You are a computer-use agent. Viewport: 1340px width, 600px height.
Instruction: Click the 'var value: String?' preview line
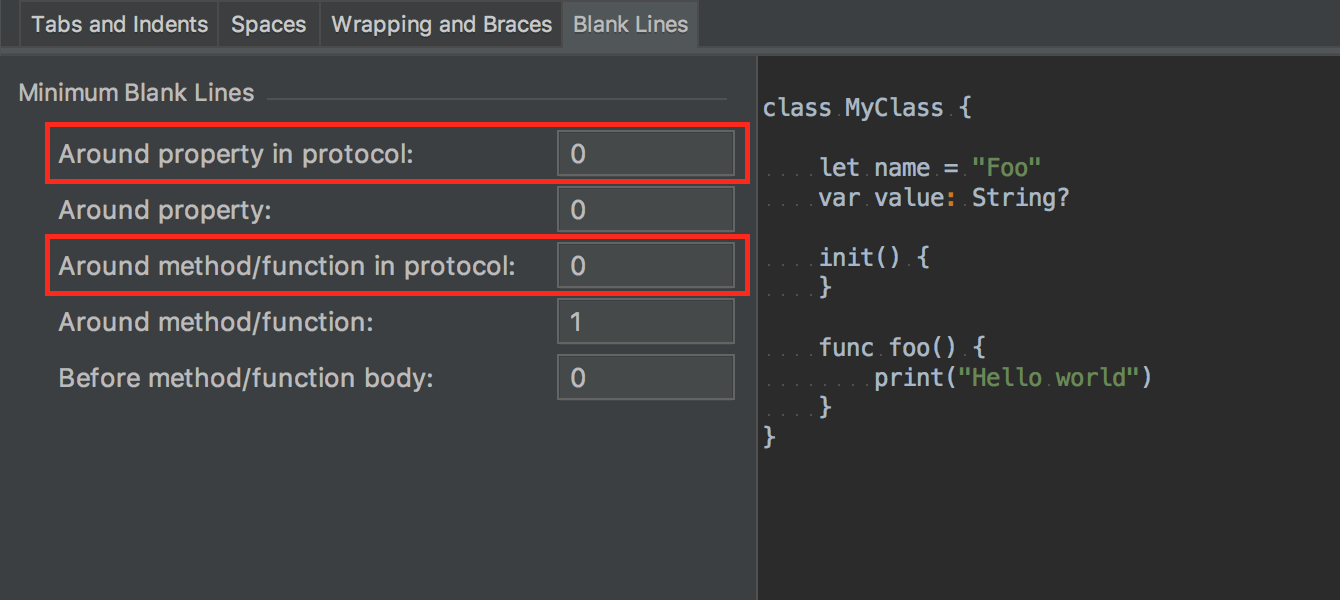[x=944, y=198]
